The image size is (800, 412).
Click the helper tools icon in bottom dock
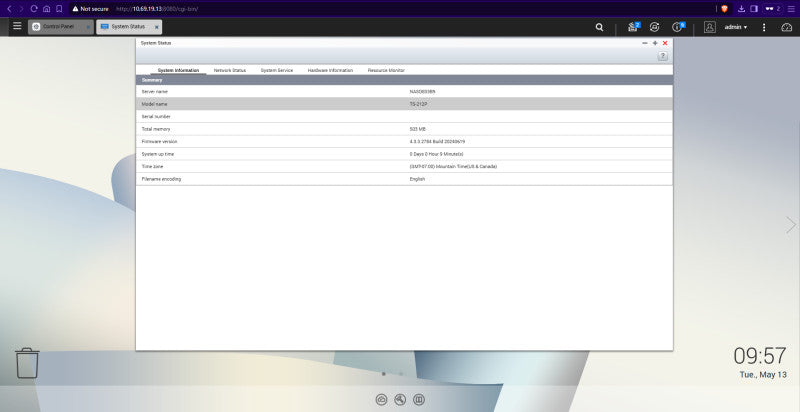coord(400,400)
